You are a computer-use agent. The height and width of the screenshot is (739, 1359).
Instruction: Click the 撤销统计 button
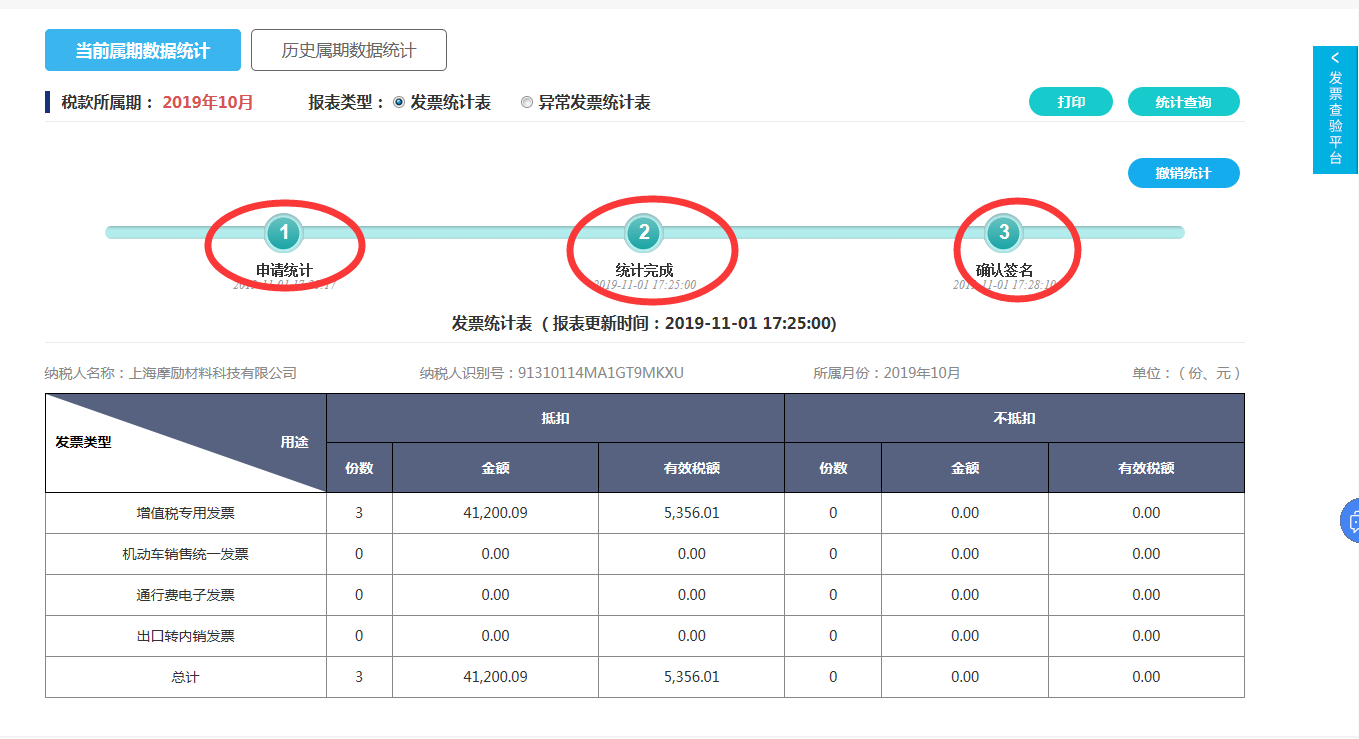[x=1183, y=173]
